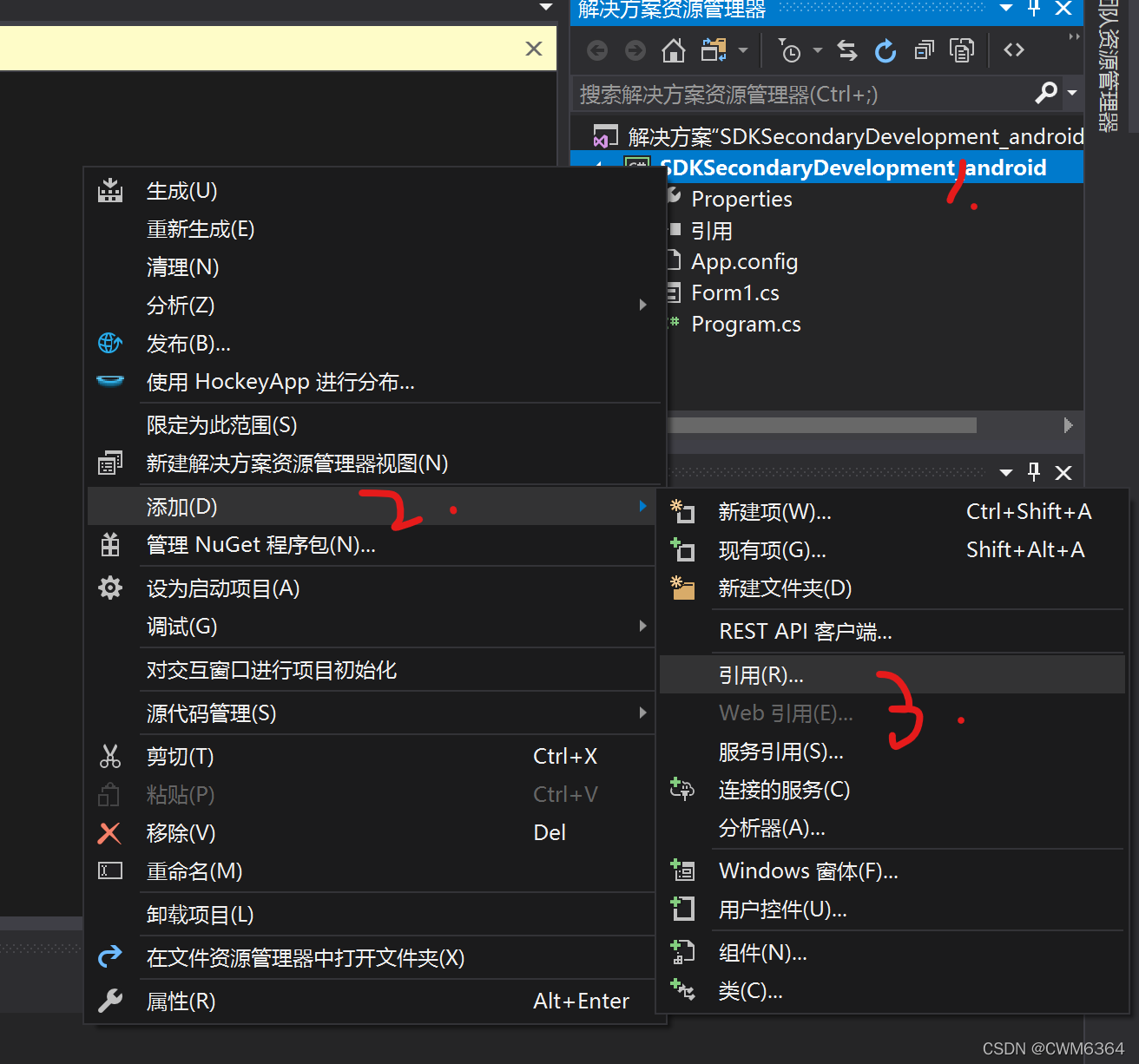Open the switch views dropdown arrow
1139x1064 pixels.
click(x=743, y=50)
